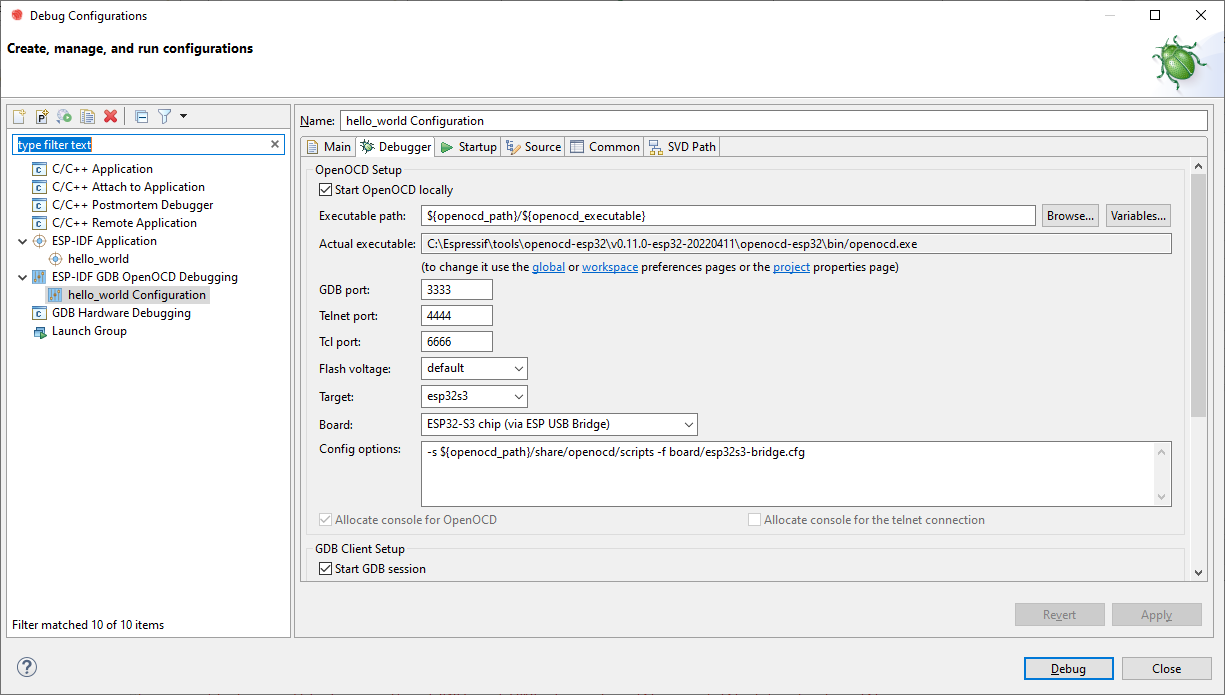Switch to the Debugger tab
The width and height of the screenshot is (1225, 695).
pos(396,147)
